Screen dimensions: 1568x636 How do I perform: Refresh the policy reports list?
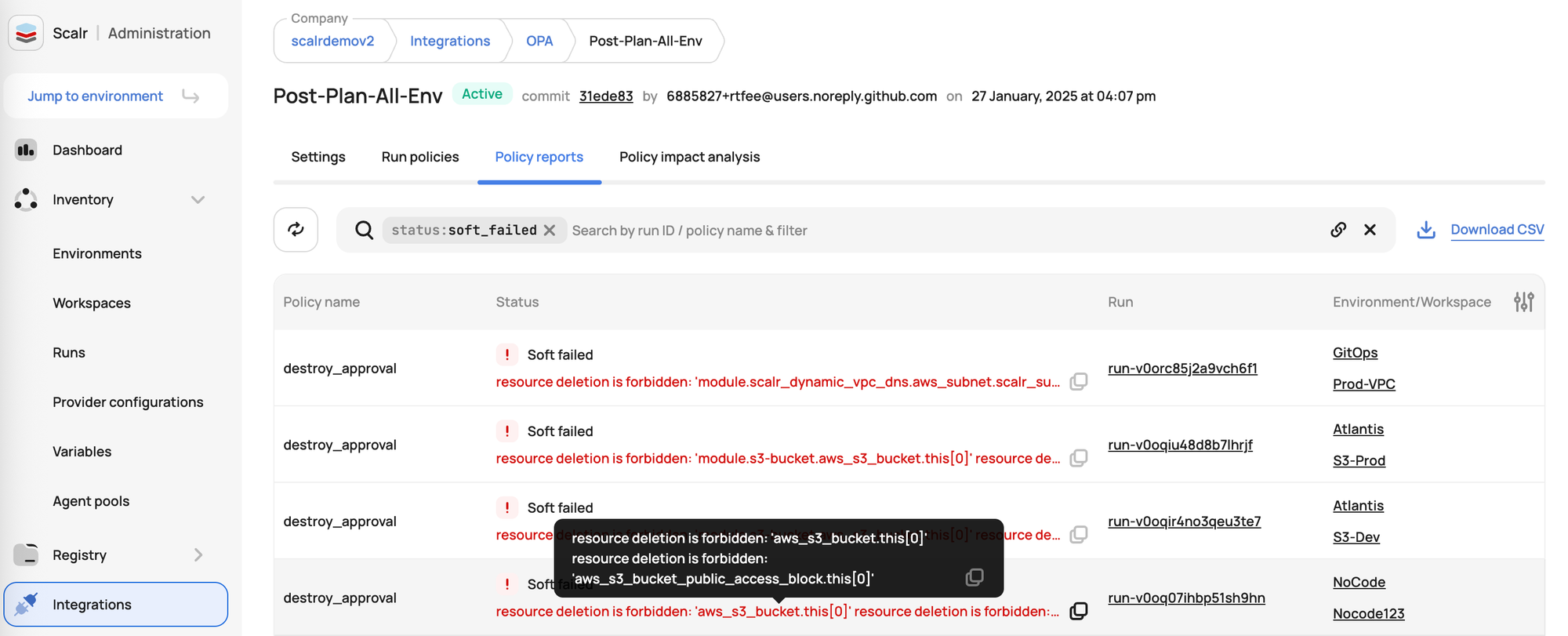point(296,229)
